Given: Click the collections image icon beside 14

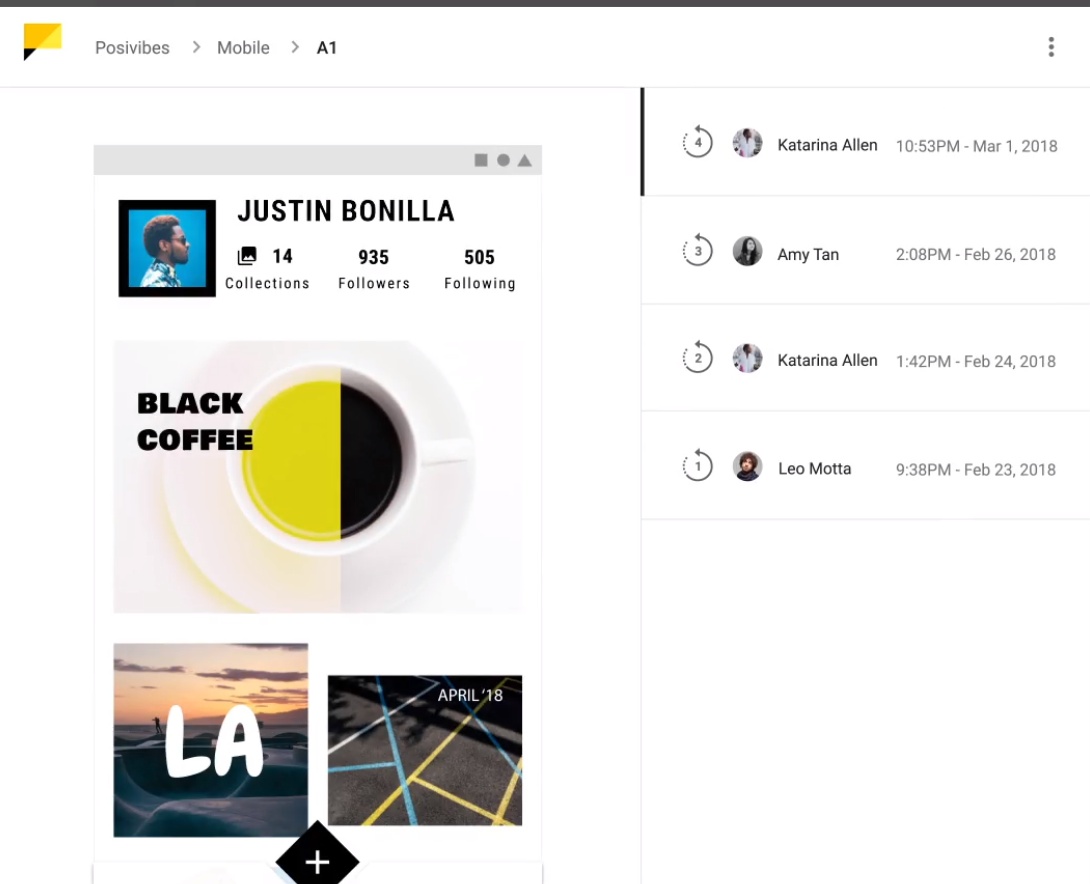Looking at the screenshot, I should pyautogui.click(x=247, y=256).
